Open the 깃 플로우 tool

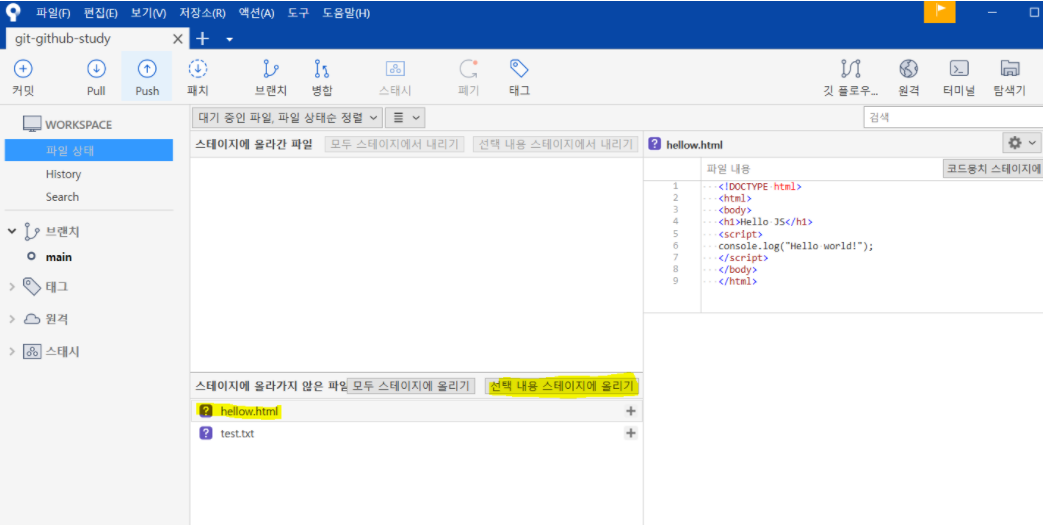(851, 69)
